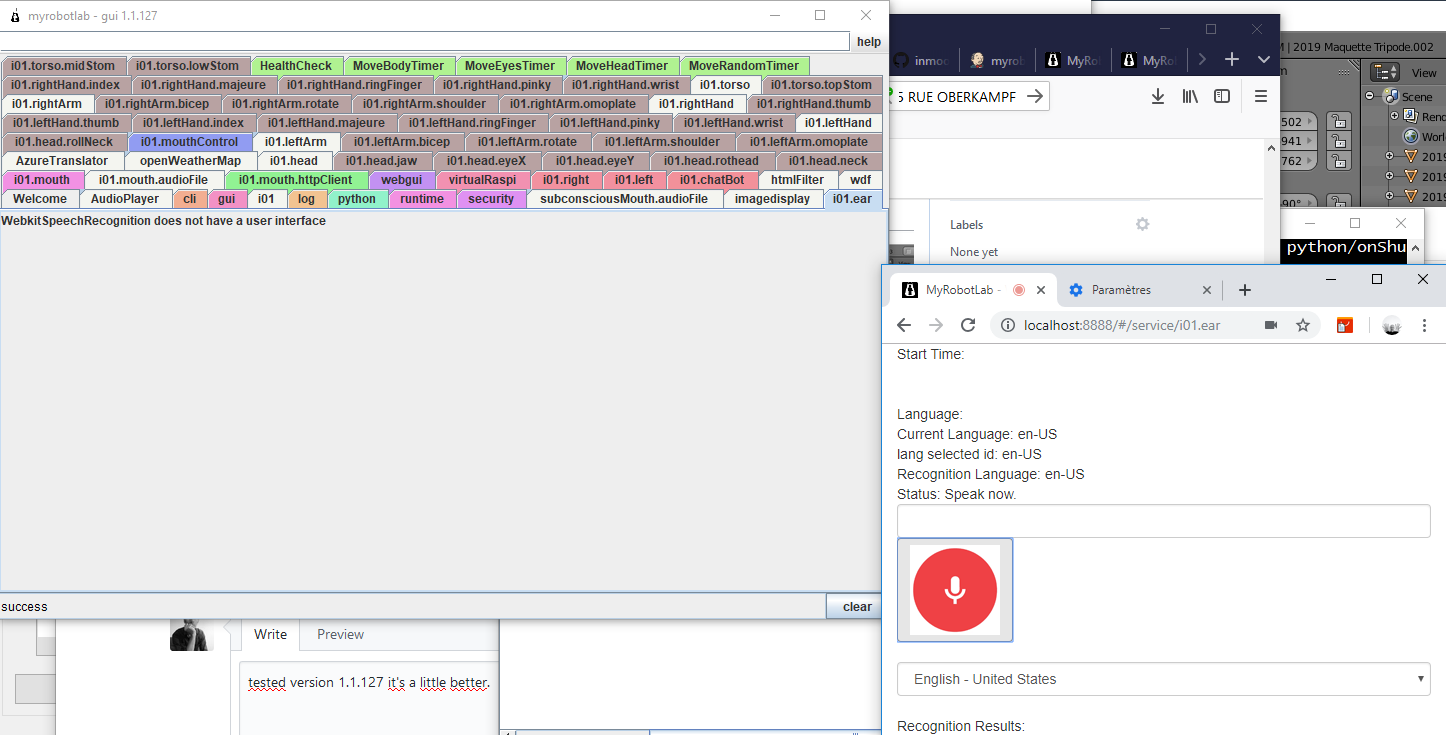Viewport: 1446px width, 735px height.
Task: Toggle the lock icon next to the 502 value
Action: point(1339,122)
